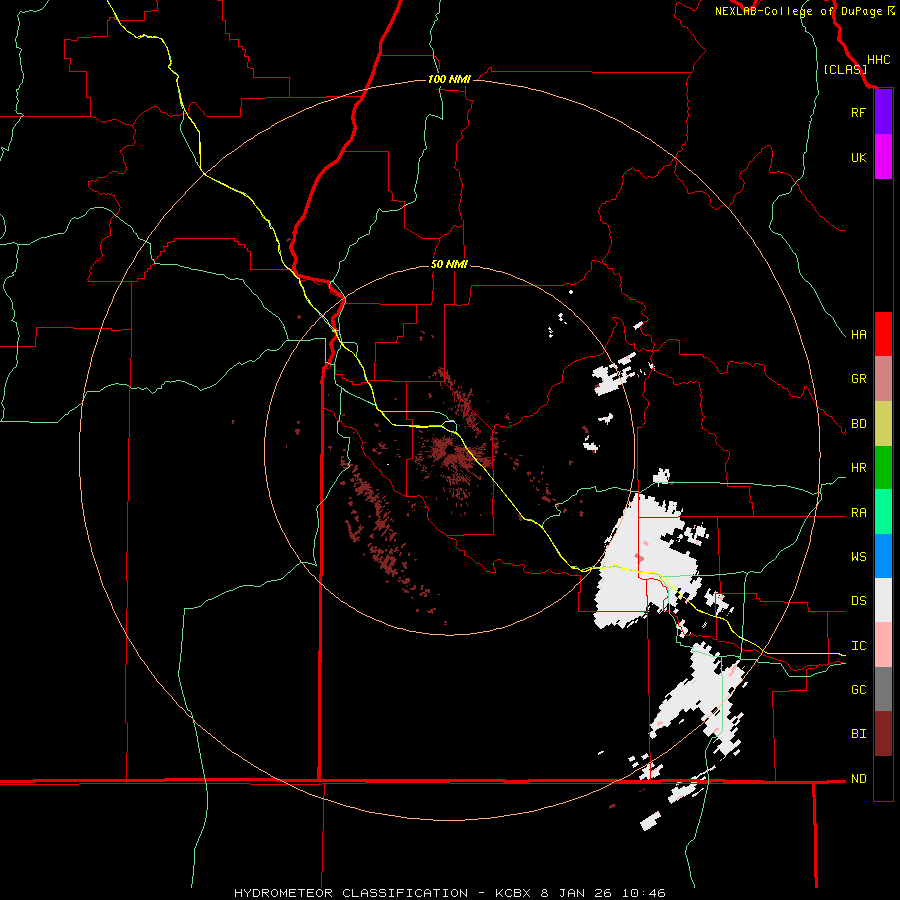Click the BI legend label

pyautogui.click(x=859, y=734)
